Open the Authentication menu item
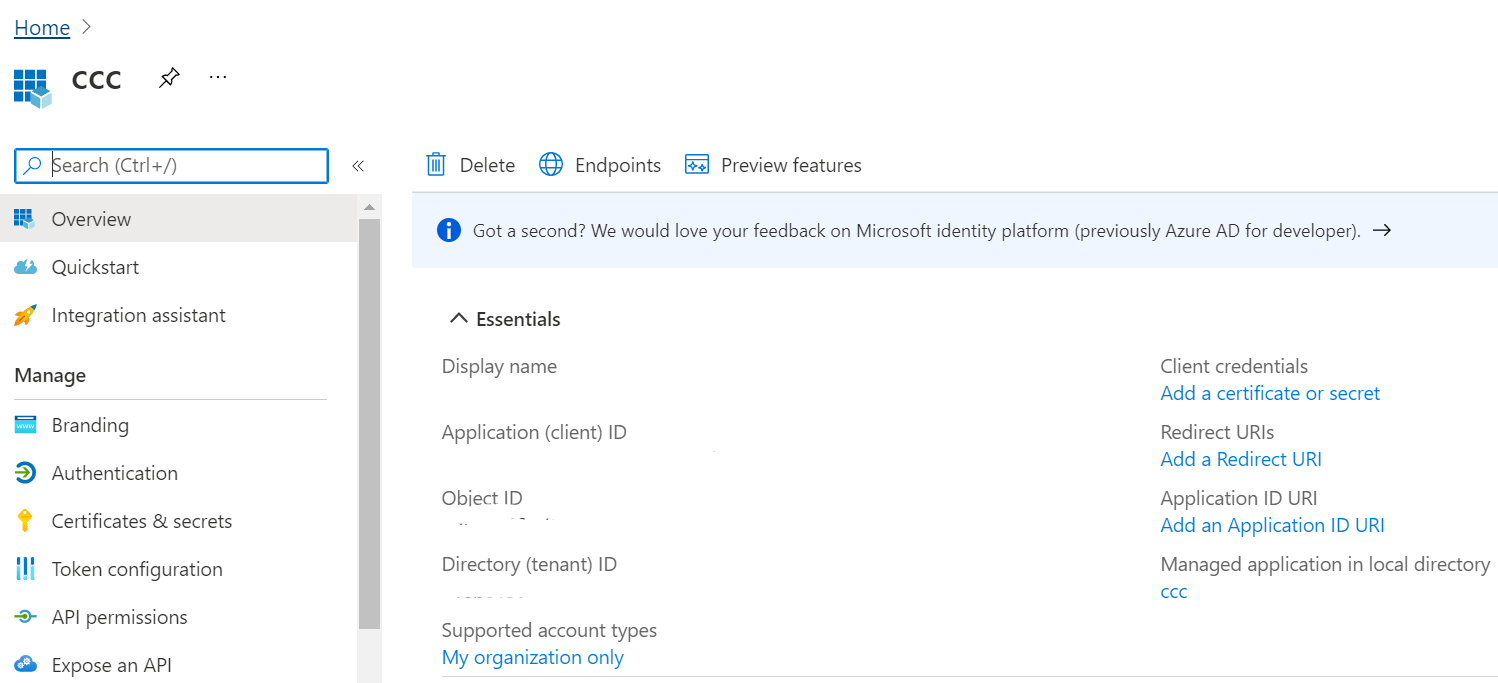The width and height of the screenshot is (1498, 683). point(178,473)
